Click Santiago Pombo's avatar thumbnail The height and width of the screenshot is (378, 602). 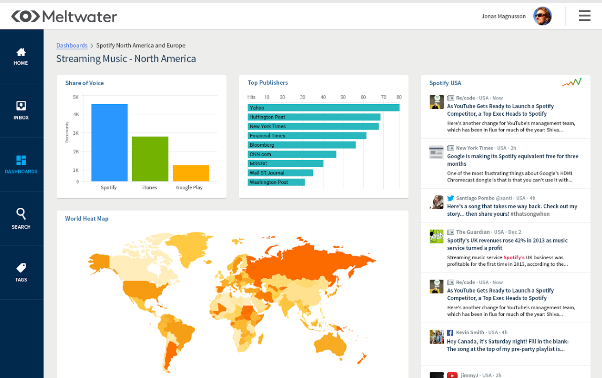pyautogui.click(x=437, y=202)
